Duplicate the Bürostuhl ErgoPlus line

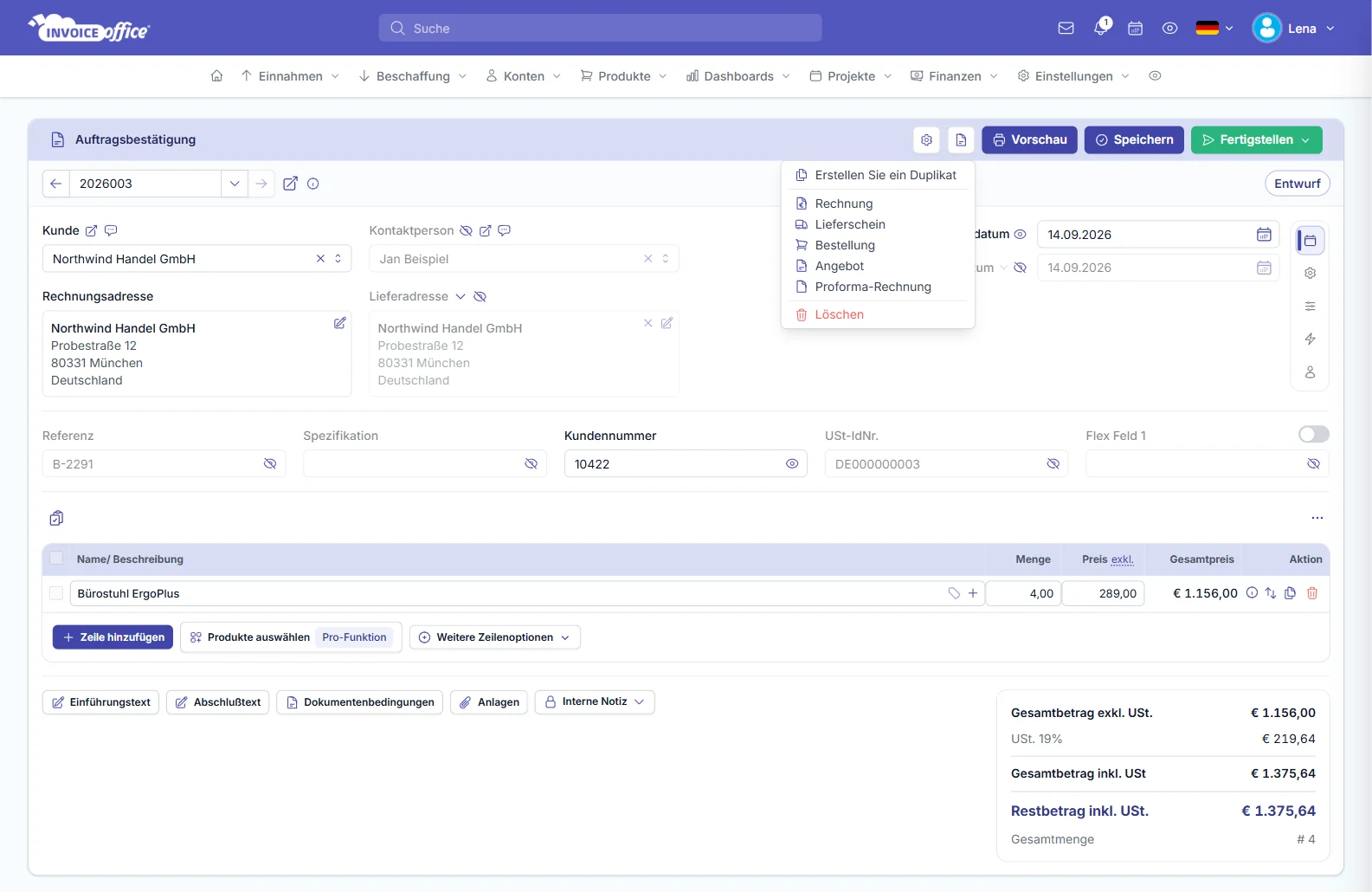point(1290,593)
